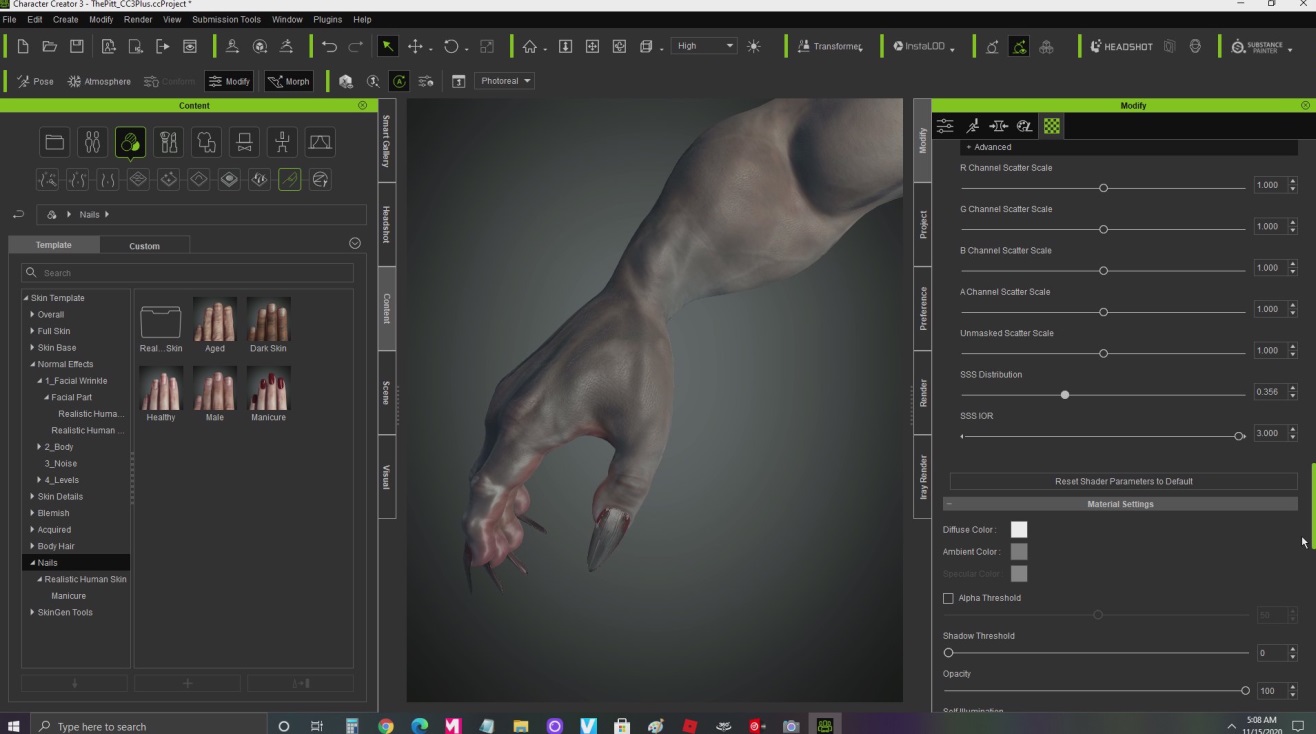This screenshot has width=1316, height=734.
Task: Activate the Select arrow tool
Action: [387, 46]
